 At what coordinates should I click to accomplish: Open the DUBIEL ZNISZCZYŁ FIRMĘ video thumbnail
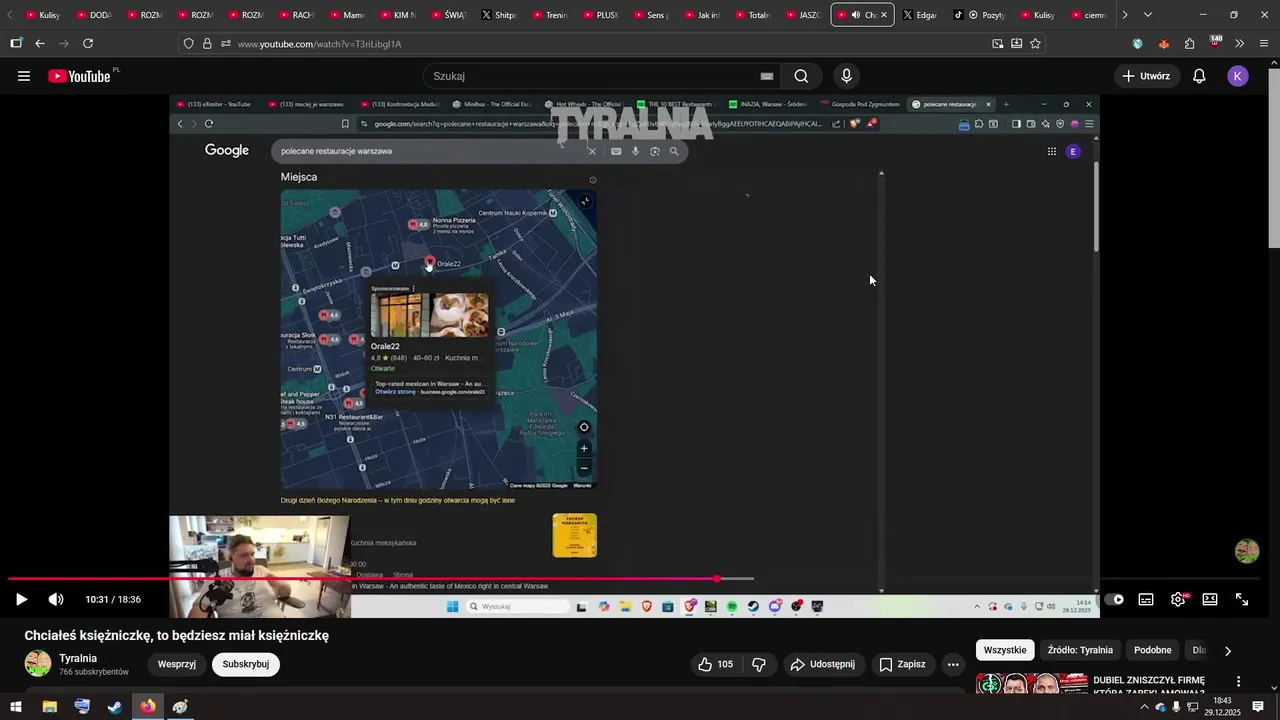click(x=1032, y=683)
